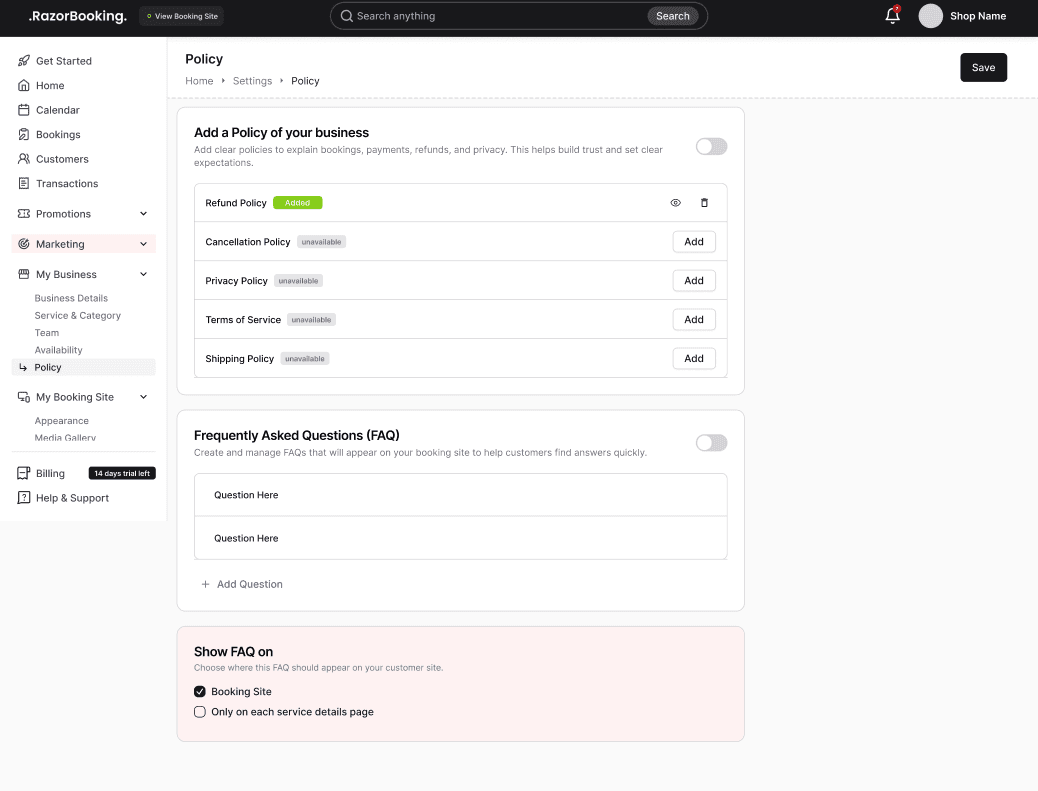The width and height of the screenshot is (1038, 791).
Task: Click the Shipping Policy unavailable tag
Action: pyautogui.click(x=305, y=359)
